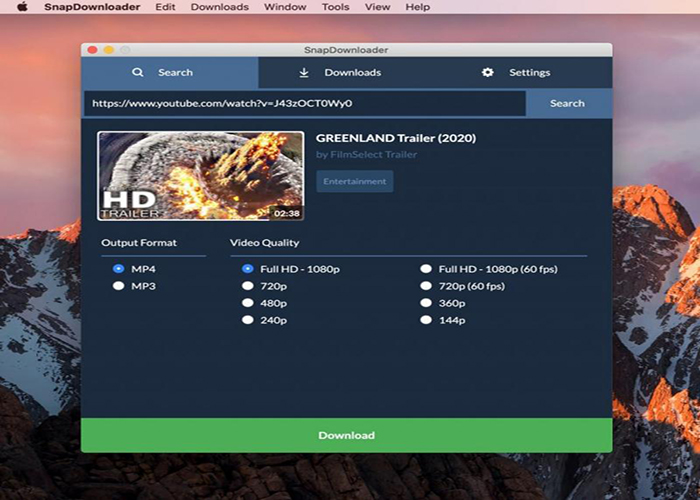The width and height of the screenshot is (700, 500).
Task: Select MP3 output format
Action: 118,286
